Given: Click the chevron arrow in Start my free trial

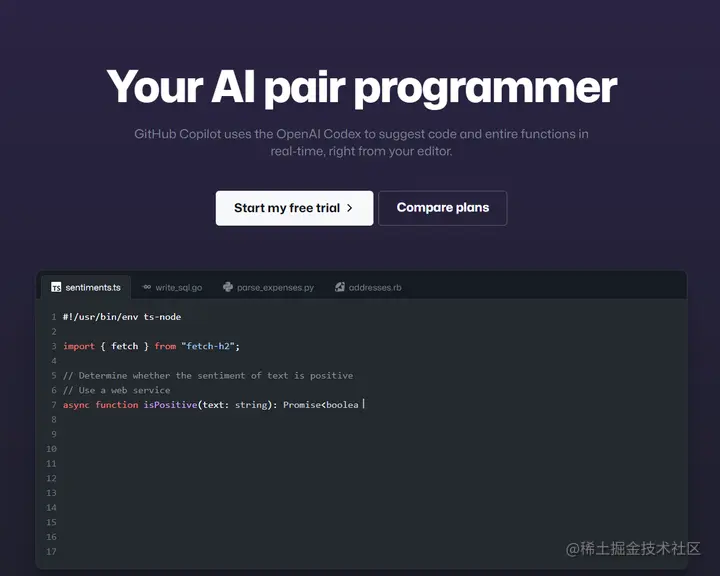Looking at the screenshot, I should tap(349, 208).
